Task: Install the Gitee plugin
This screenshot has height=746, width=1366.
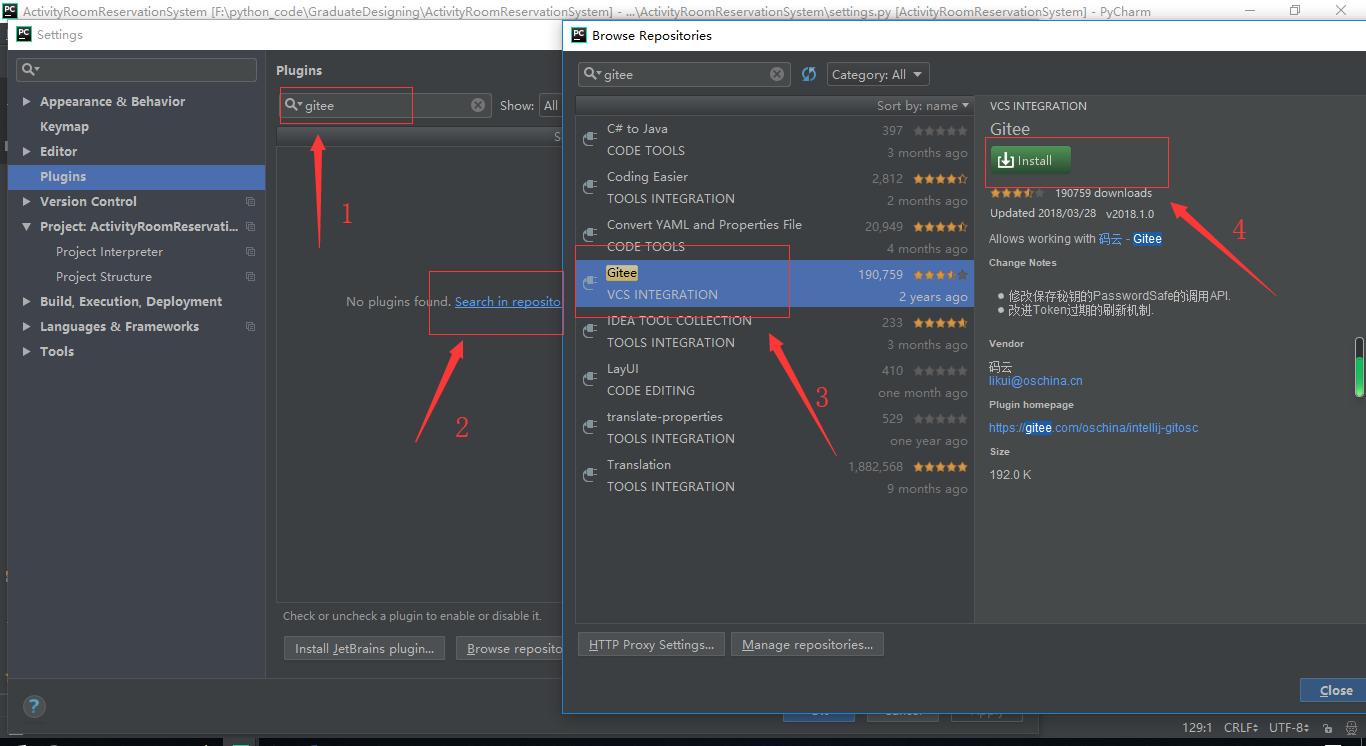Action: coord(1030,160)
